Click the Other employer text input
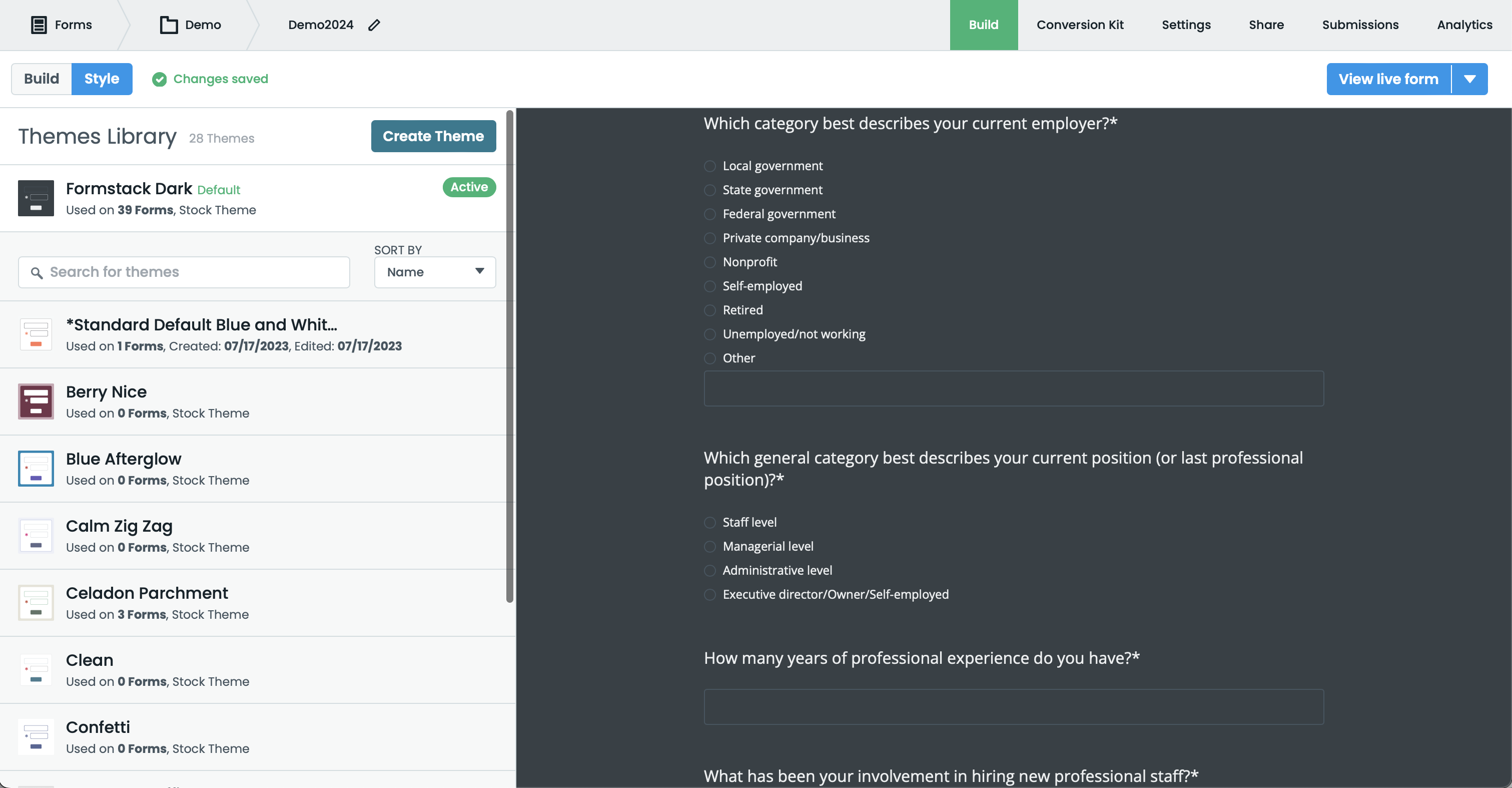This screenshot has width=1512, height=788. 1014,388
